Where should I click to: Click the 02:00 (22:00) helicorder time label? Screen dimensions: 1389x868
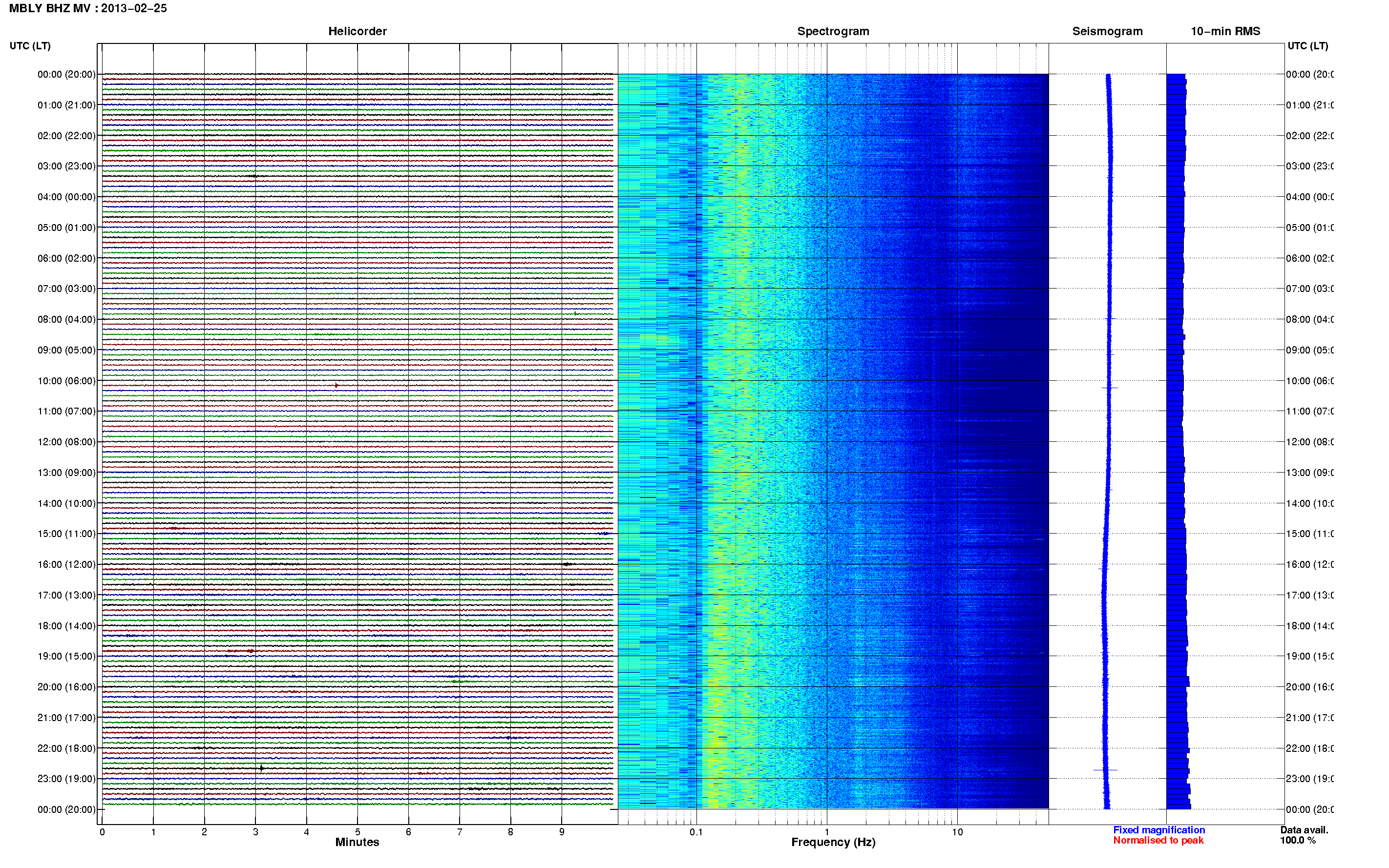point(66,136)
